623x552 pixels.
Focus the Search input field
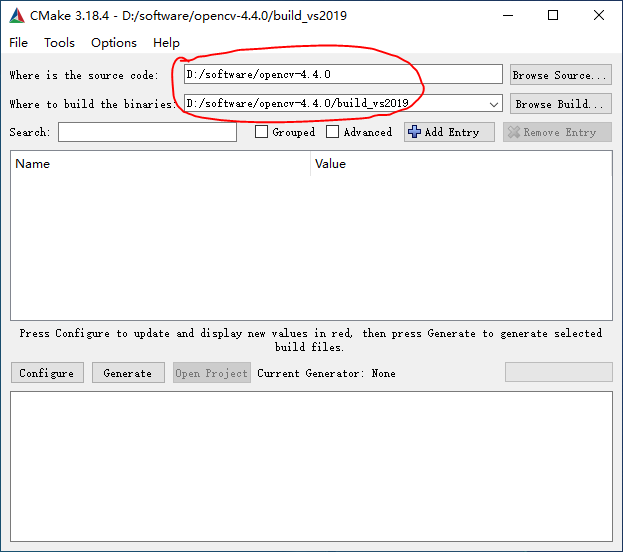click(147, 132)
